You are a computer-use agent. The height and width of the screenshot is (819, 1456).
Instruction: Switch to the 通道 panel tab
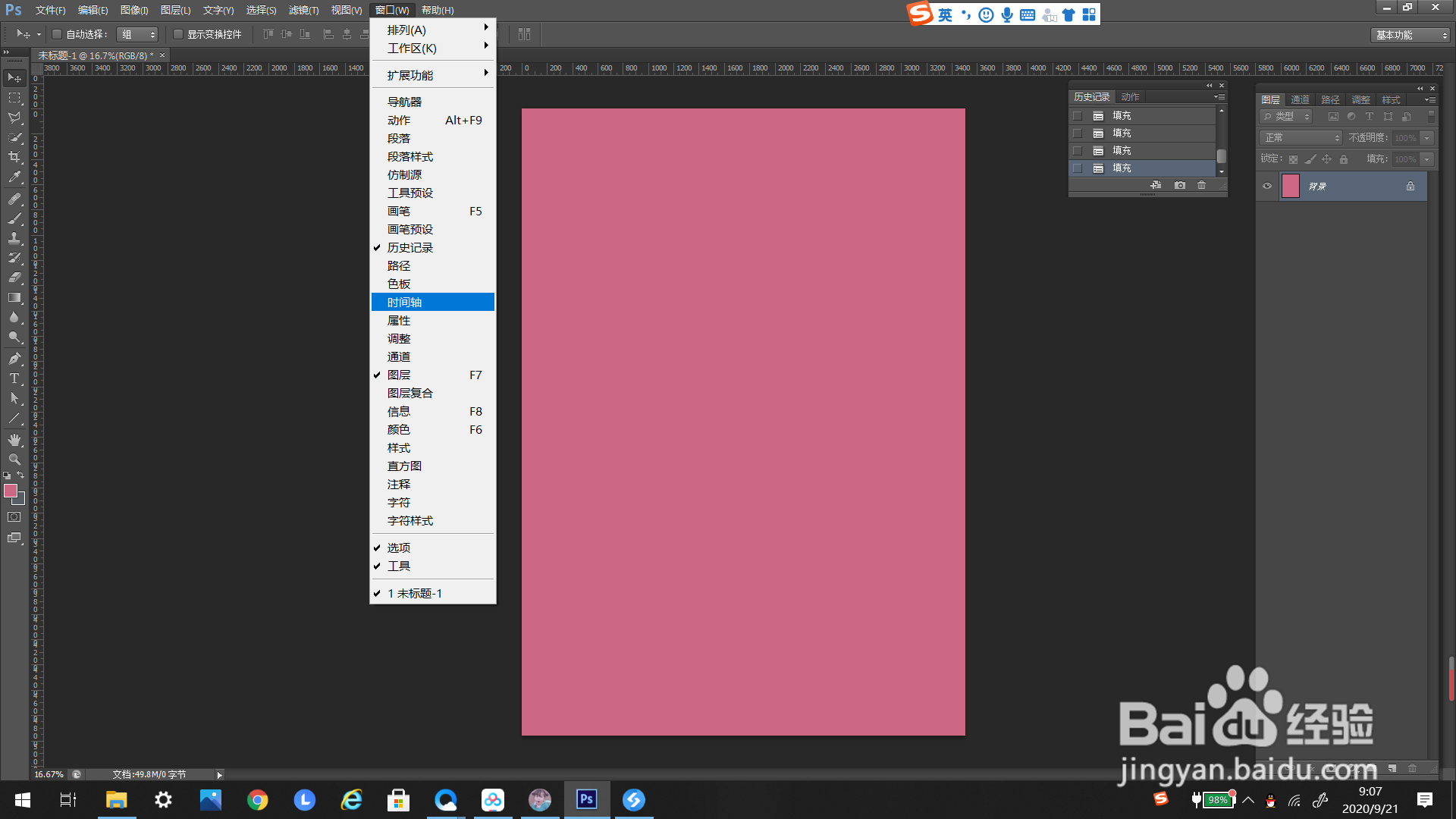coord(1300,99)
